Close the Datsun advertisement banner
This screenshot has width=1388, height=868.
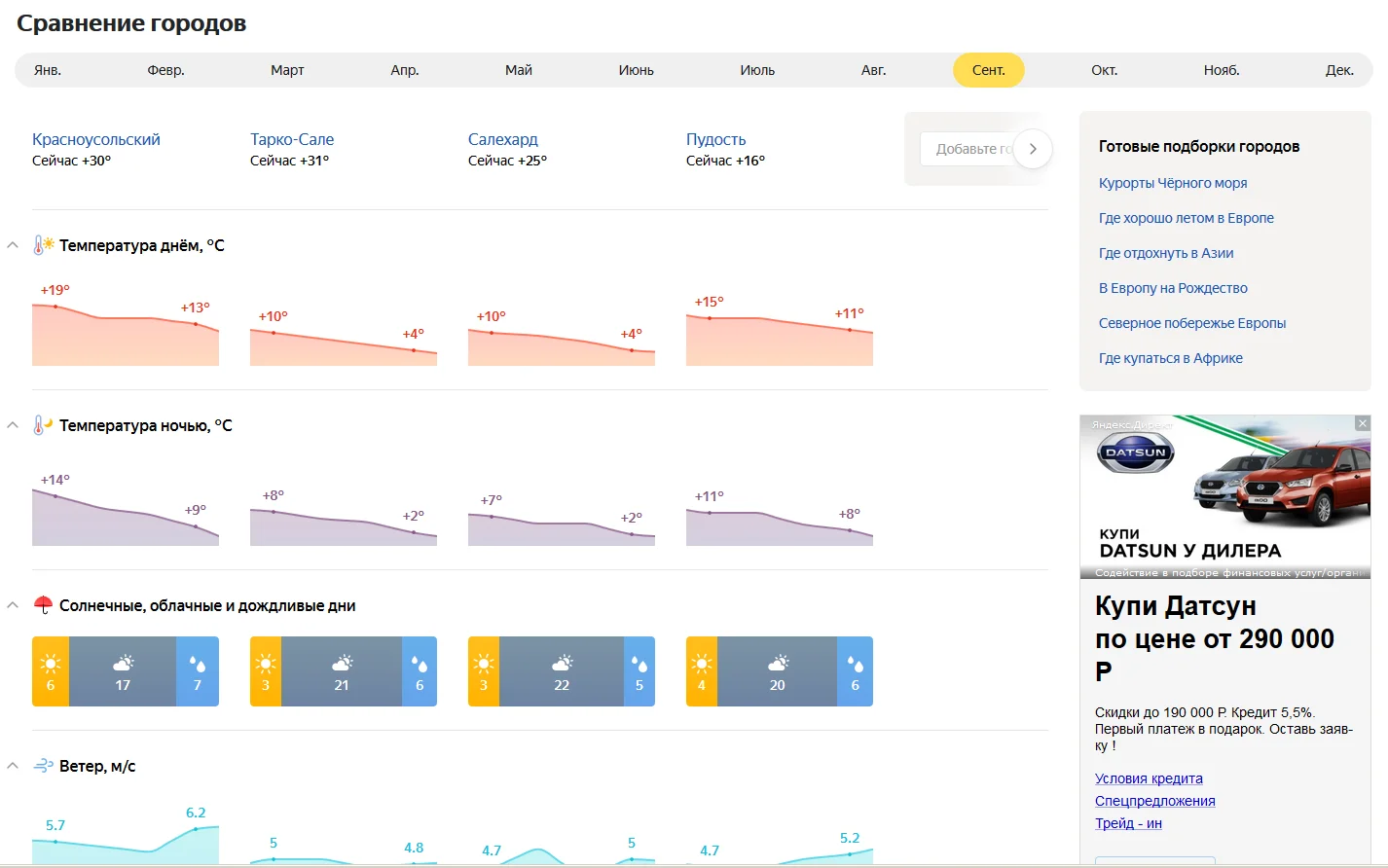pyautogui.click(x=1363, y=423)
